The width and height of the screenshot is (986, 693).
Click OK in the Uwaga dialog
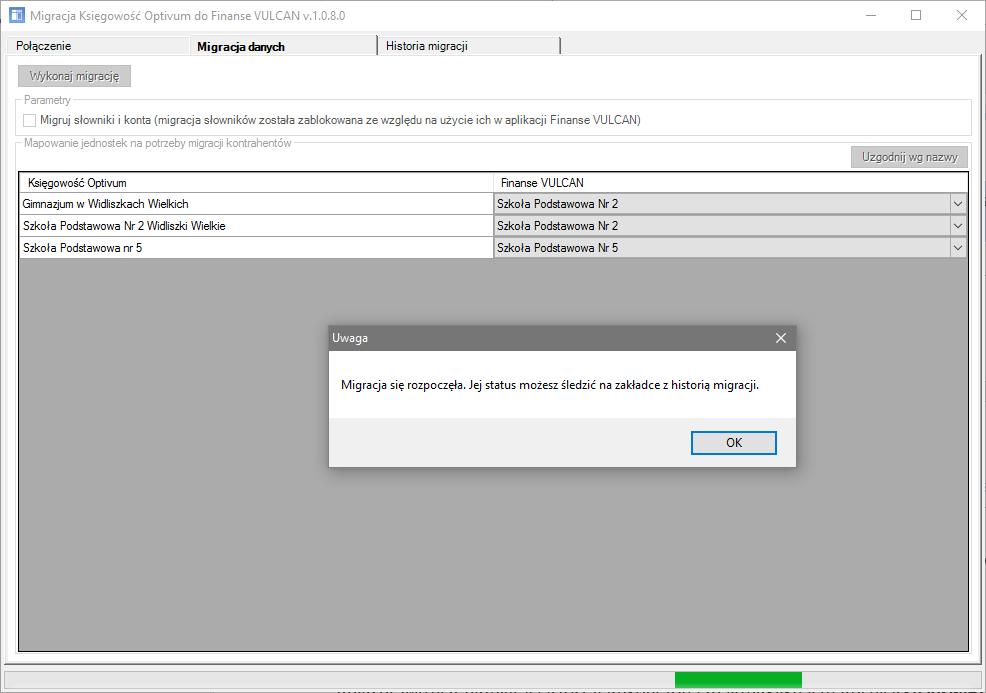[x=733, y=443]
